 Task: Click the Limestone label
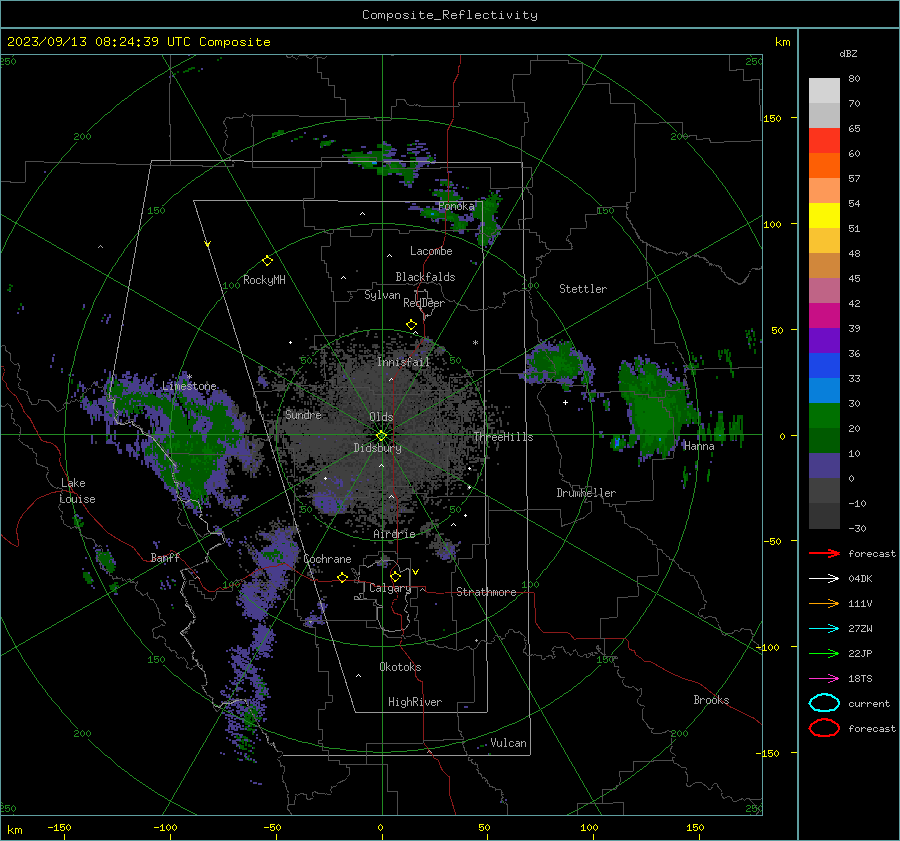pos(189,386)
